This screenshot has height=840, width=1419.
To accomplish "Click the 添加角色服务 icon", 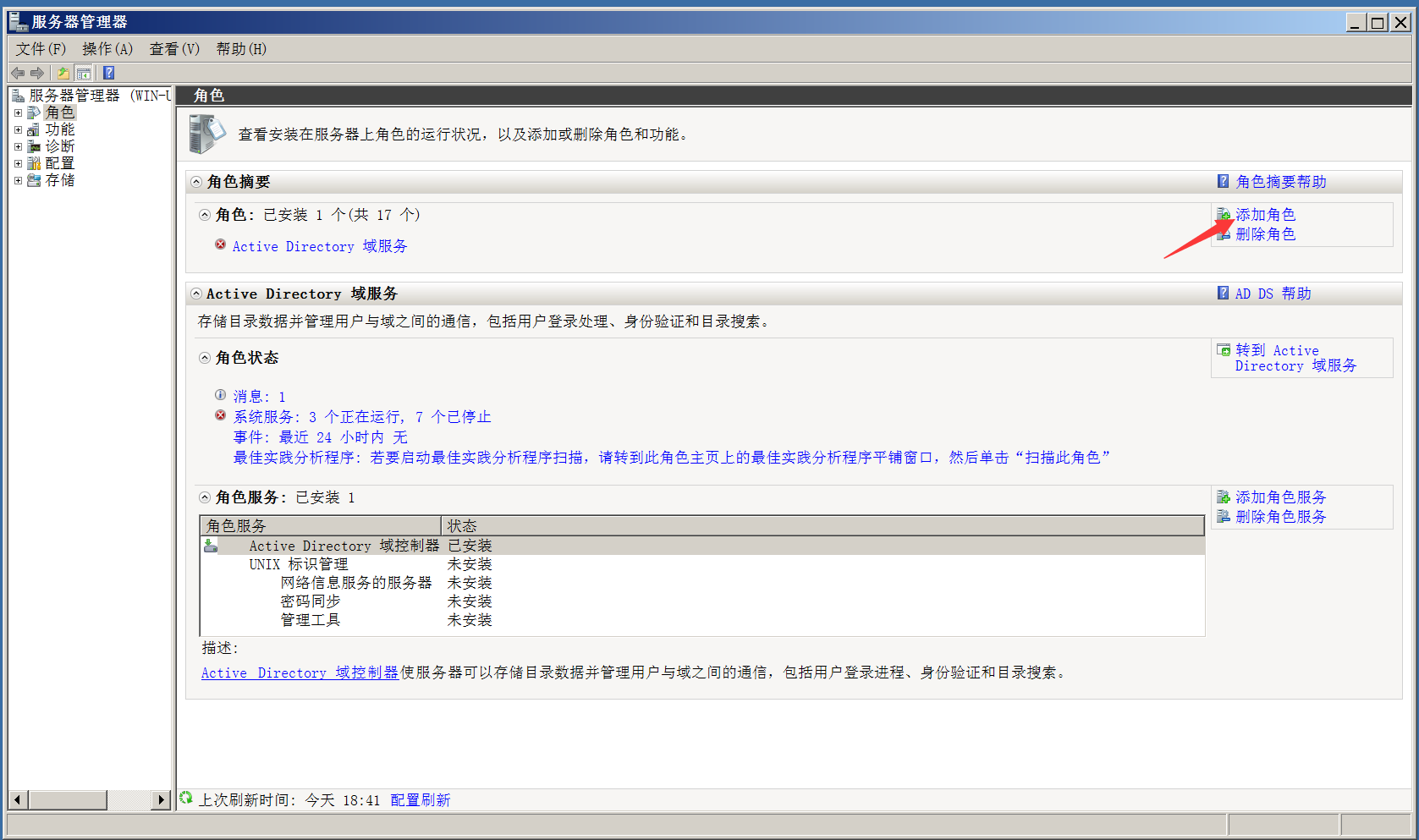I will click(1224, 497).
